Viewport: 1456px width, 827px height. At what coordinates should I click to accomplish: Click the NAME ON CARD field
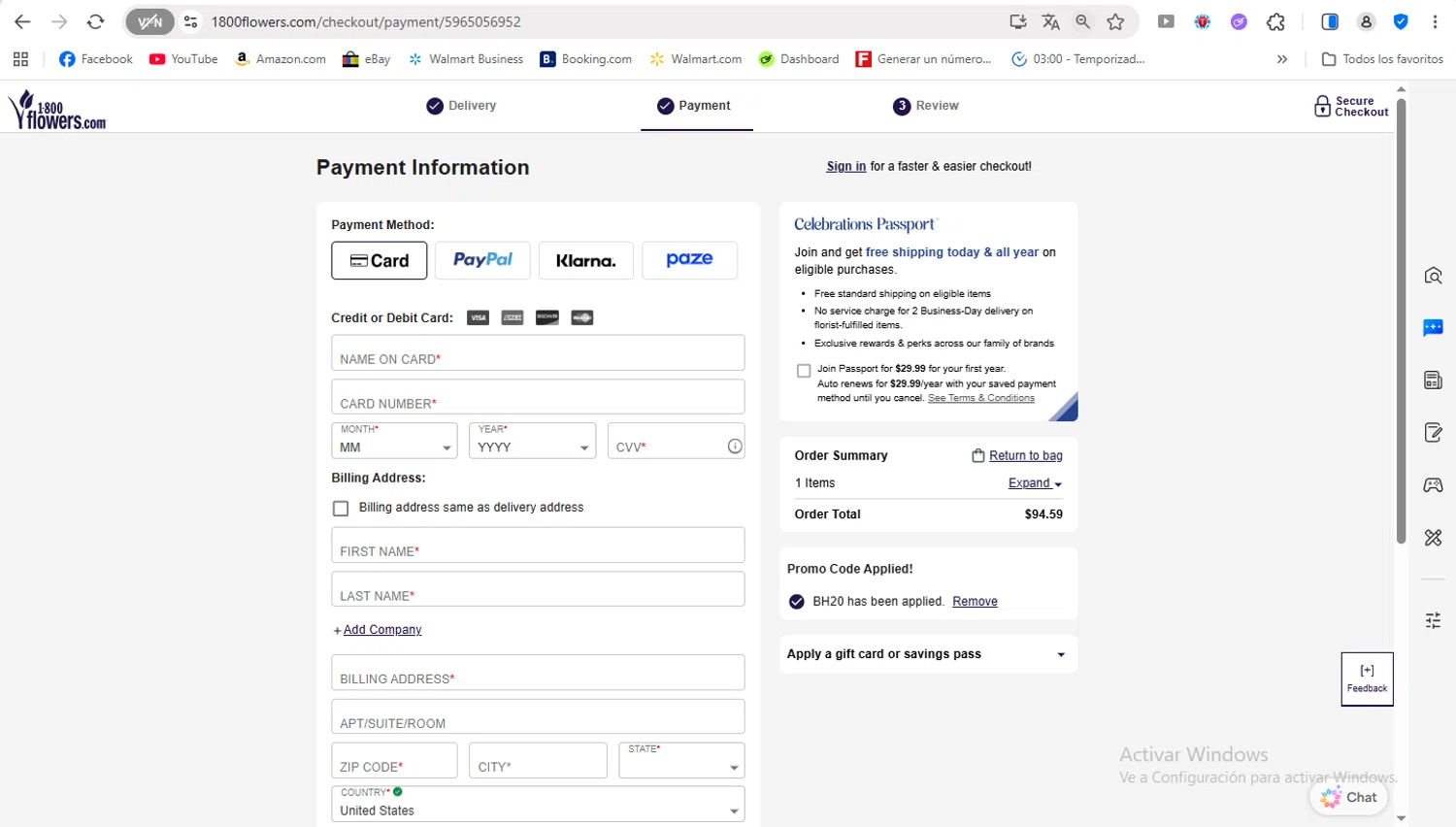coord(538,353)
